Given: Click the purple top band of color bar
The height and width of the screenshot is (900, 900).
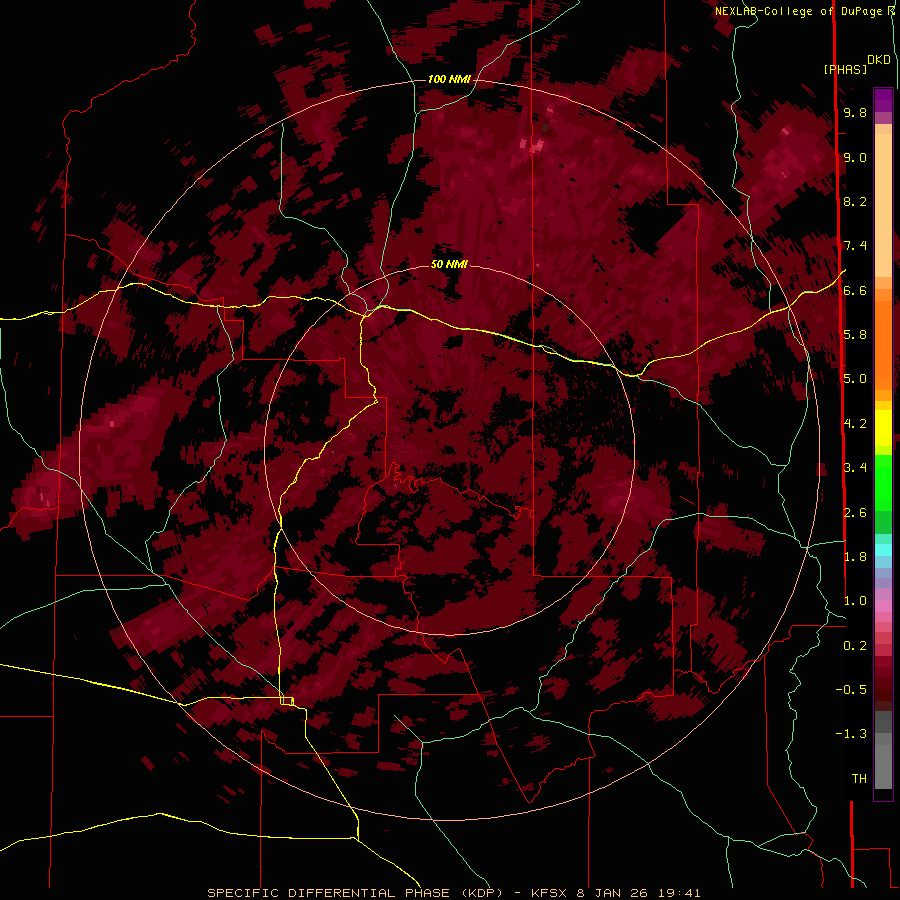Looking at the screenshot, I should [x=883, y=100].
